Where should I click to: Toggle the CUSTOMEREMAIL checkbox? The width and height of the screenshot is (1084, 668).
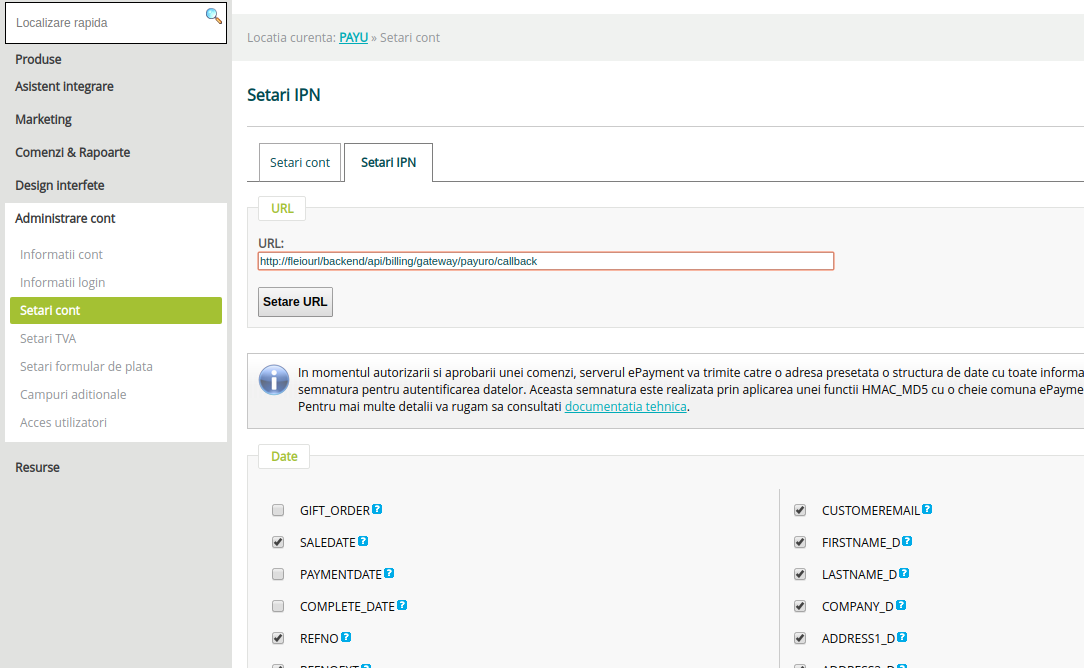800,510
